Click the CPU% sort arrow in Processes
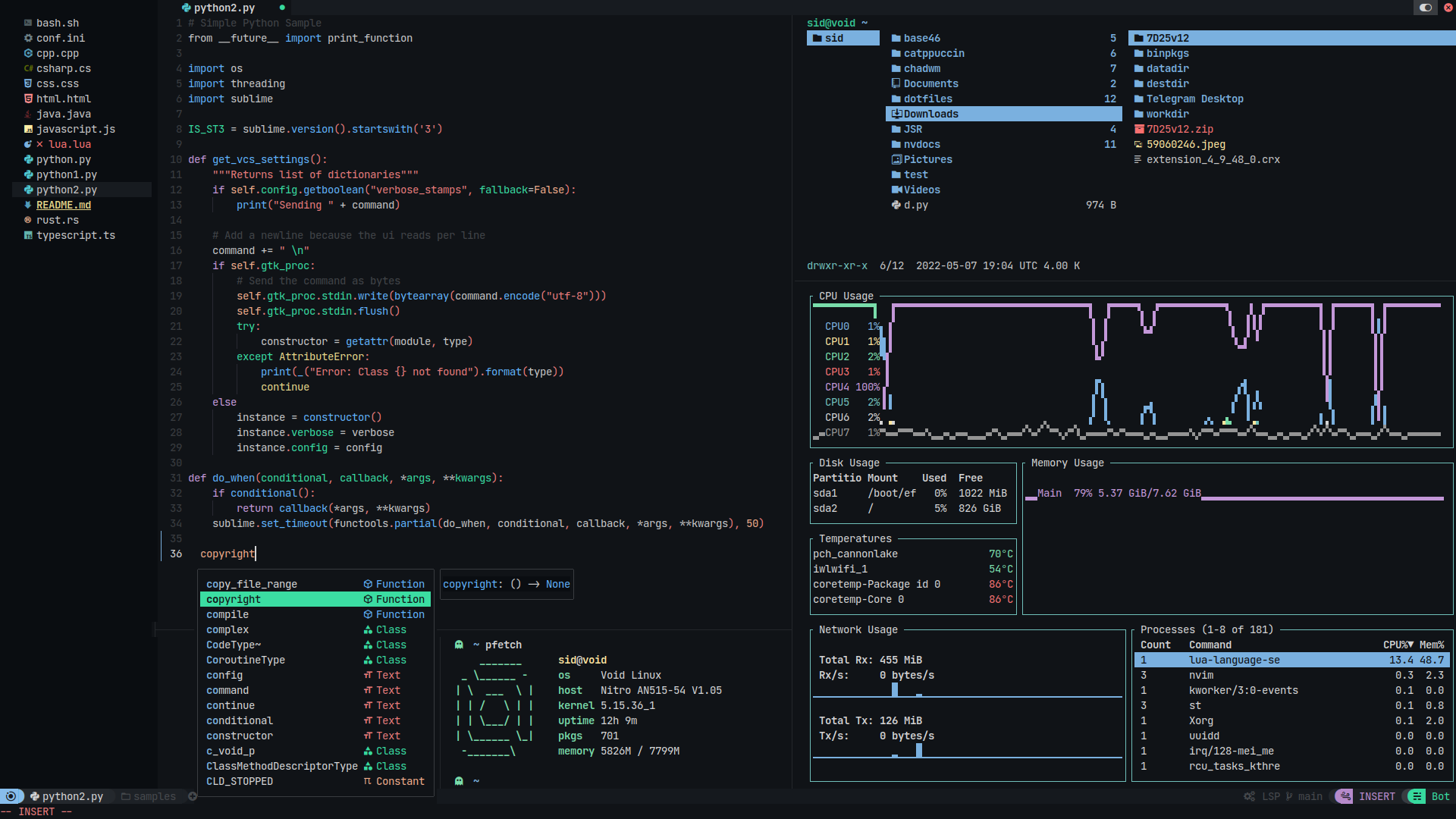Screen dimensions: 1456x819 point(1410,645)
